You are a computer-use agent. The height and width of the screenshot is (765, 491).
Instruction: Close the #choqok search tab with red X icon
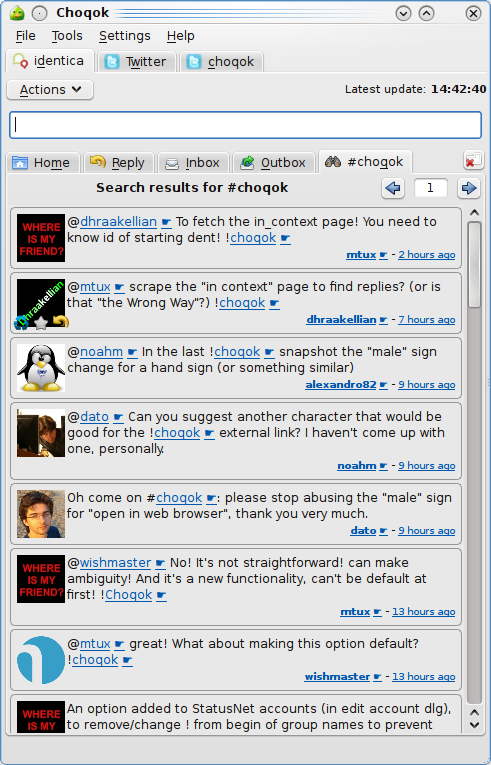tap(473, 161)
